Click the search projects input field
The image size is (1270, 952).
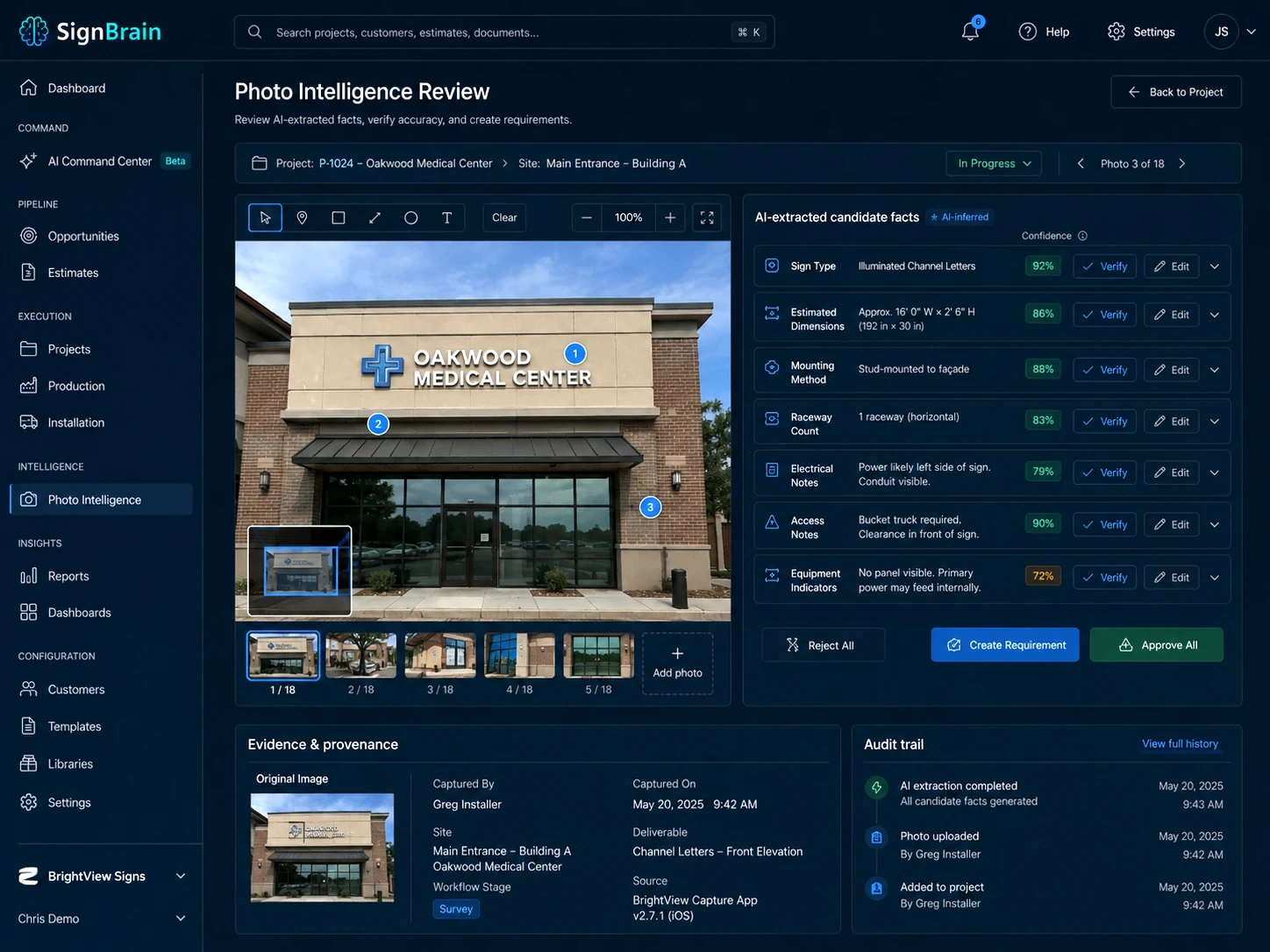point(504,32)
